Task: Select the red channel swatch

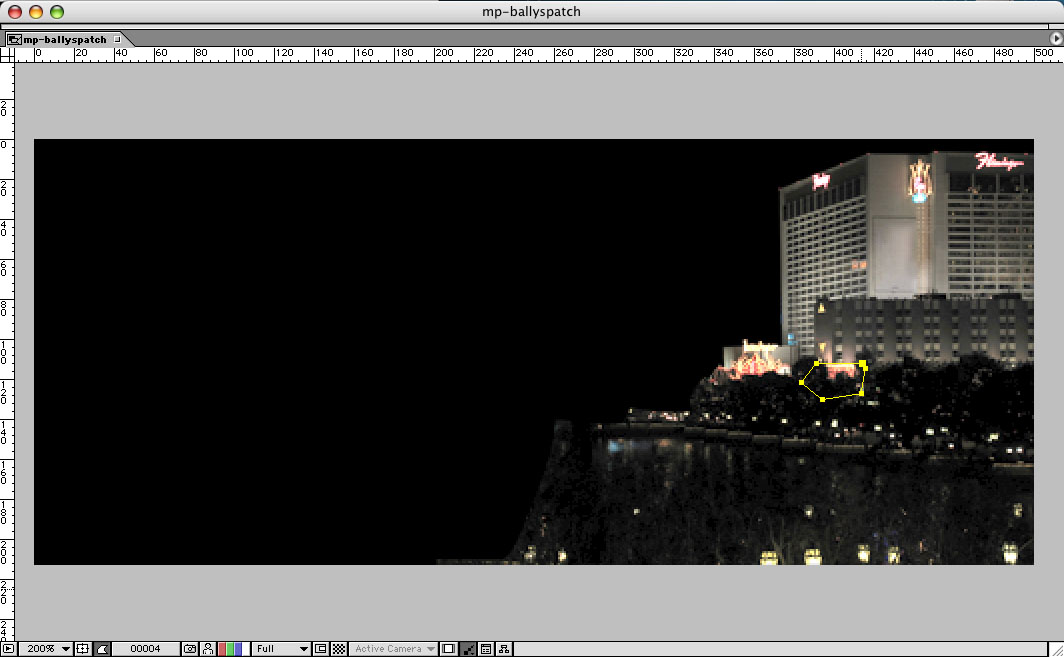Action: 222,649
